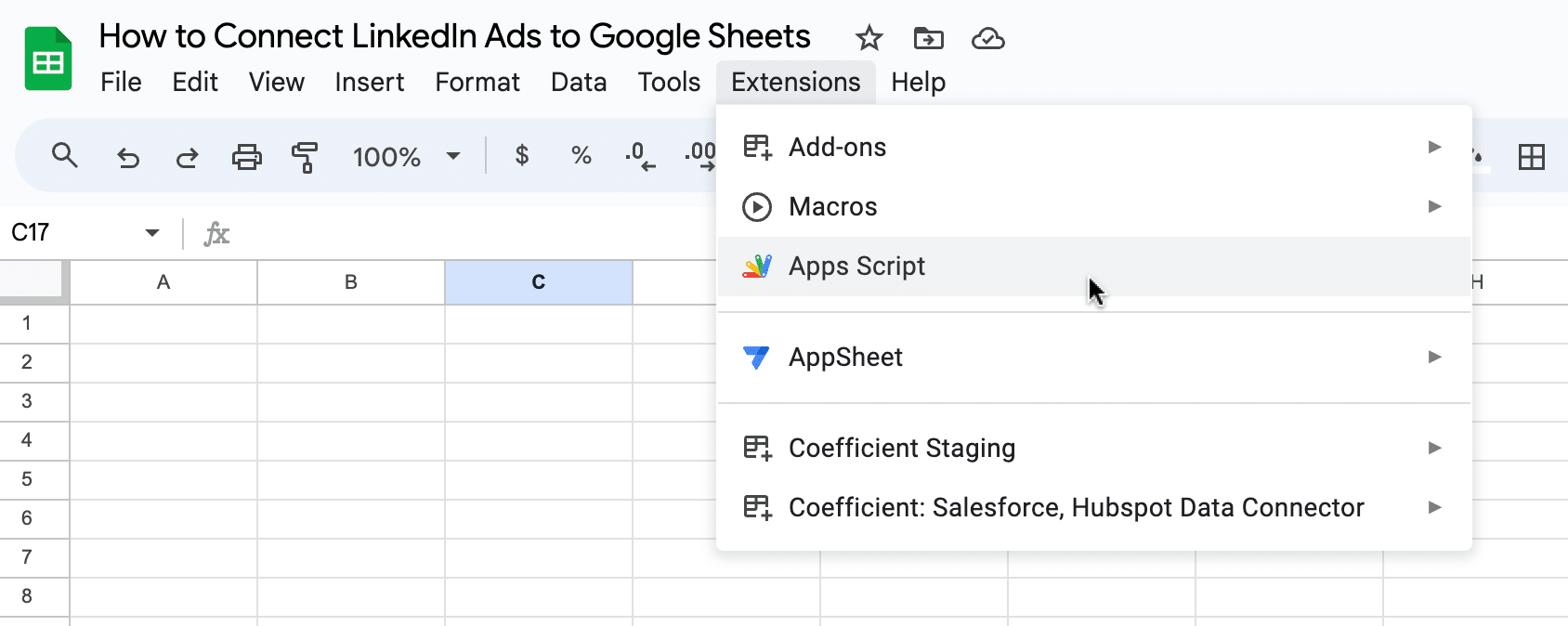Screen dimensions: 1568x626
Task: Select column B header
Action: click(x=351, y=282)
